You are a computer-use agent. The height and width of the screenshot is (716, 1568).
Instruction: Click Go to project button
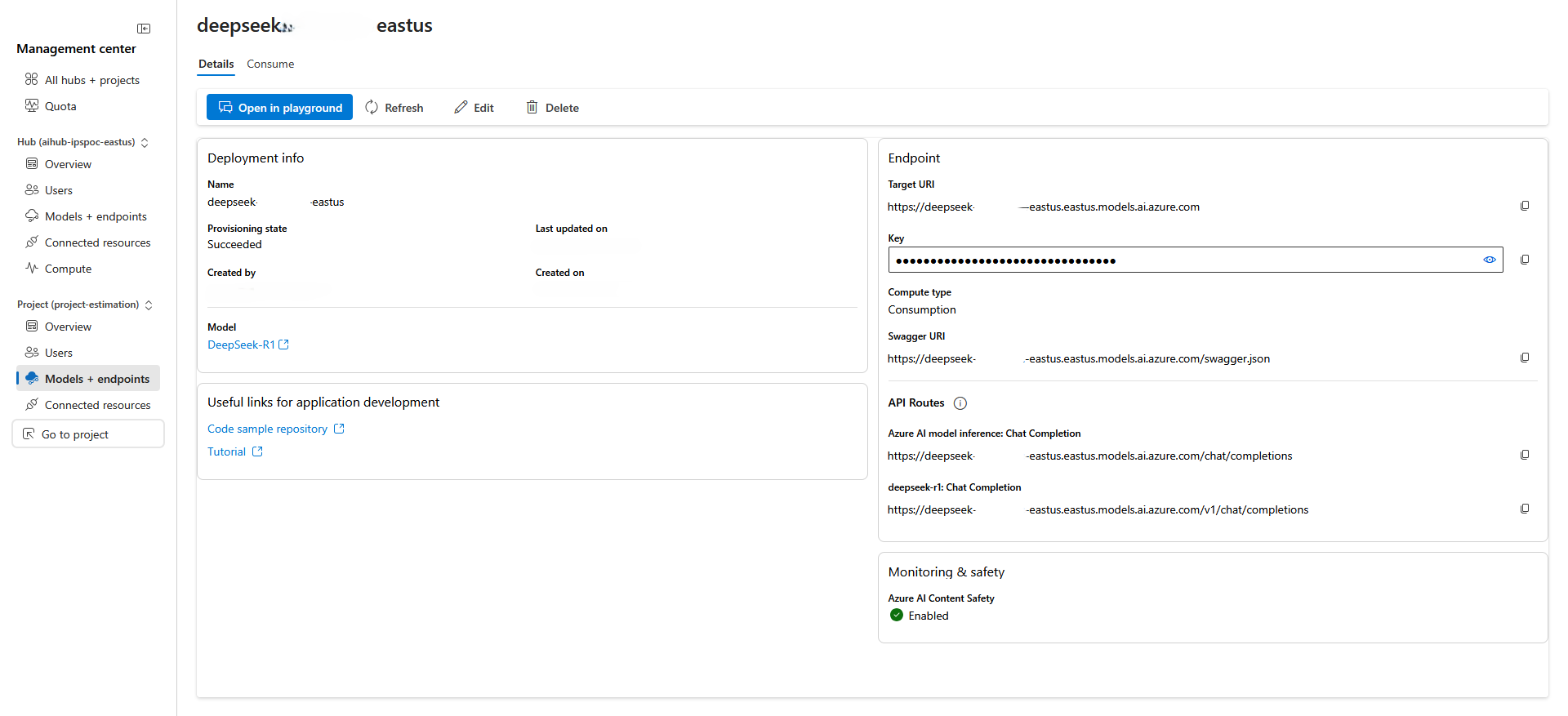(x=88, y=434)
